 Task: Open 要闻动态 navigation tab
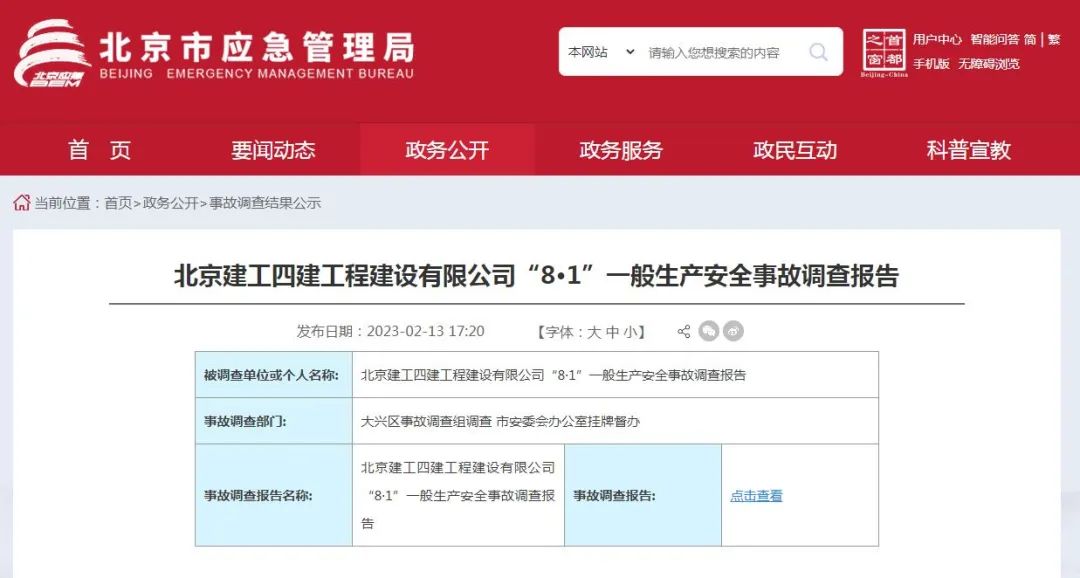click(x=273, y=150)
